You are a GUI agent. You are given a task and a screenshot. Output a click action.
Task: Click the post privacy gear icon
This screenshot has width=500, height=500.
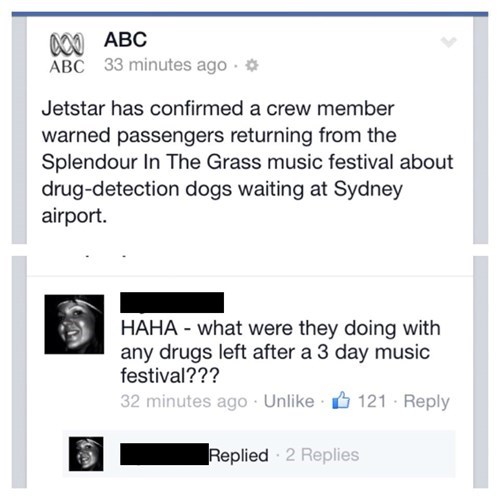click(x=252, y=65)
